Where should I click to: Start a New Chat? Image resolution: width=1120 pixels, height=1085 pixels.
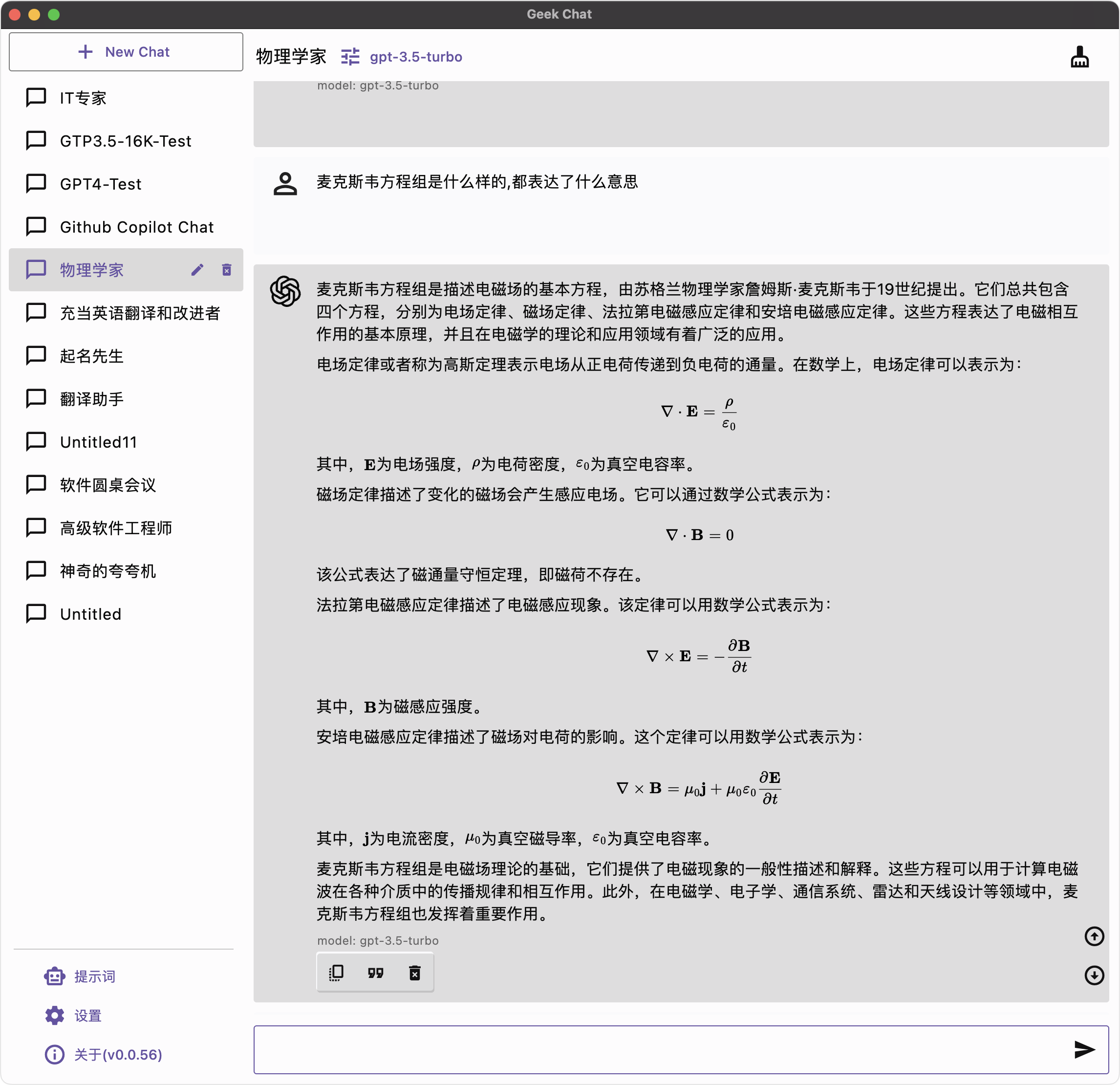[126, 52]
